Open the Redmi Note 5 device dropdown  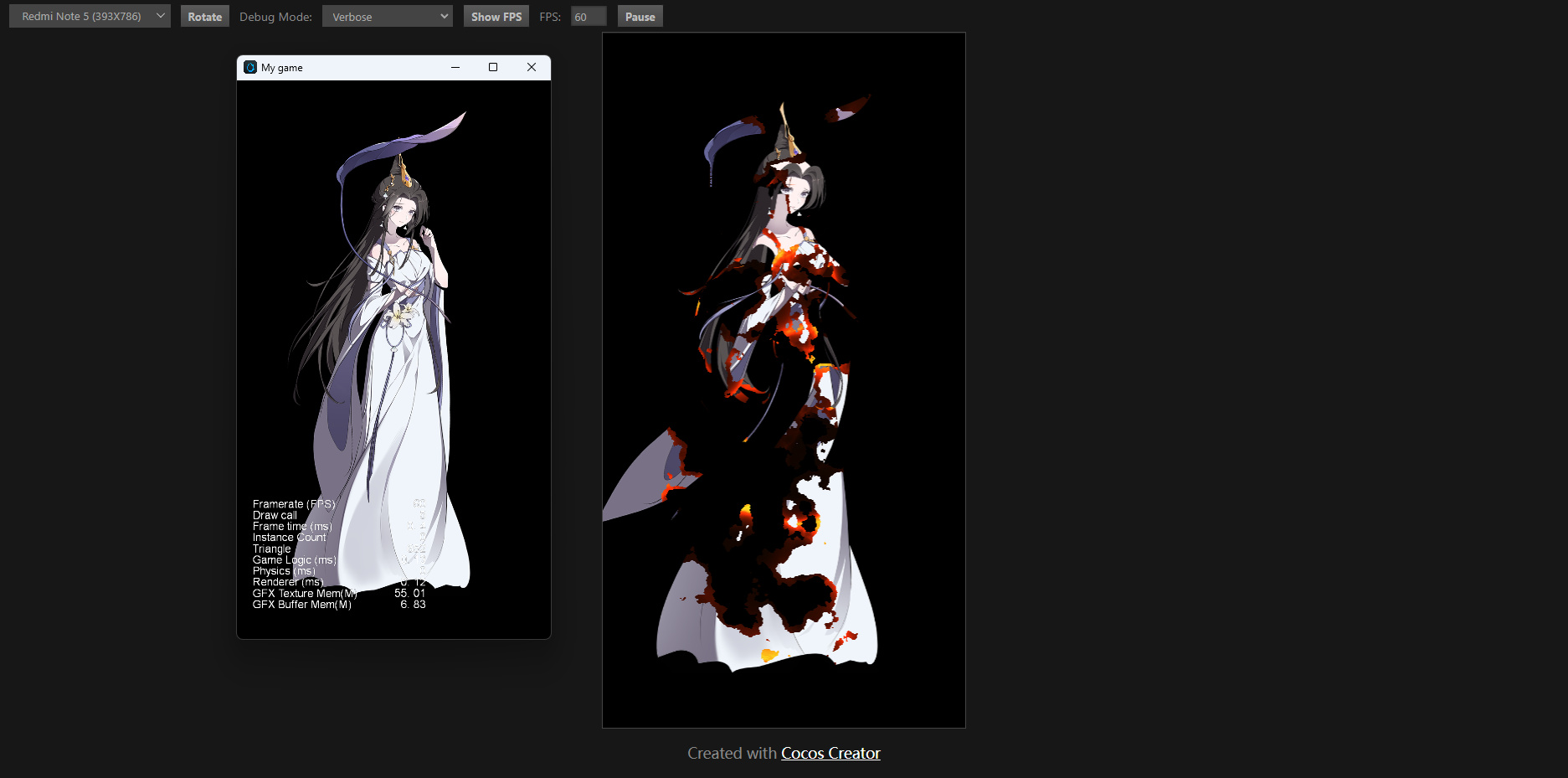(90, 16)
